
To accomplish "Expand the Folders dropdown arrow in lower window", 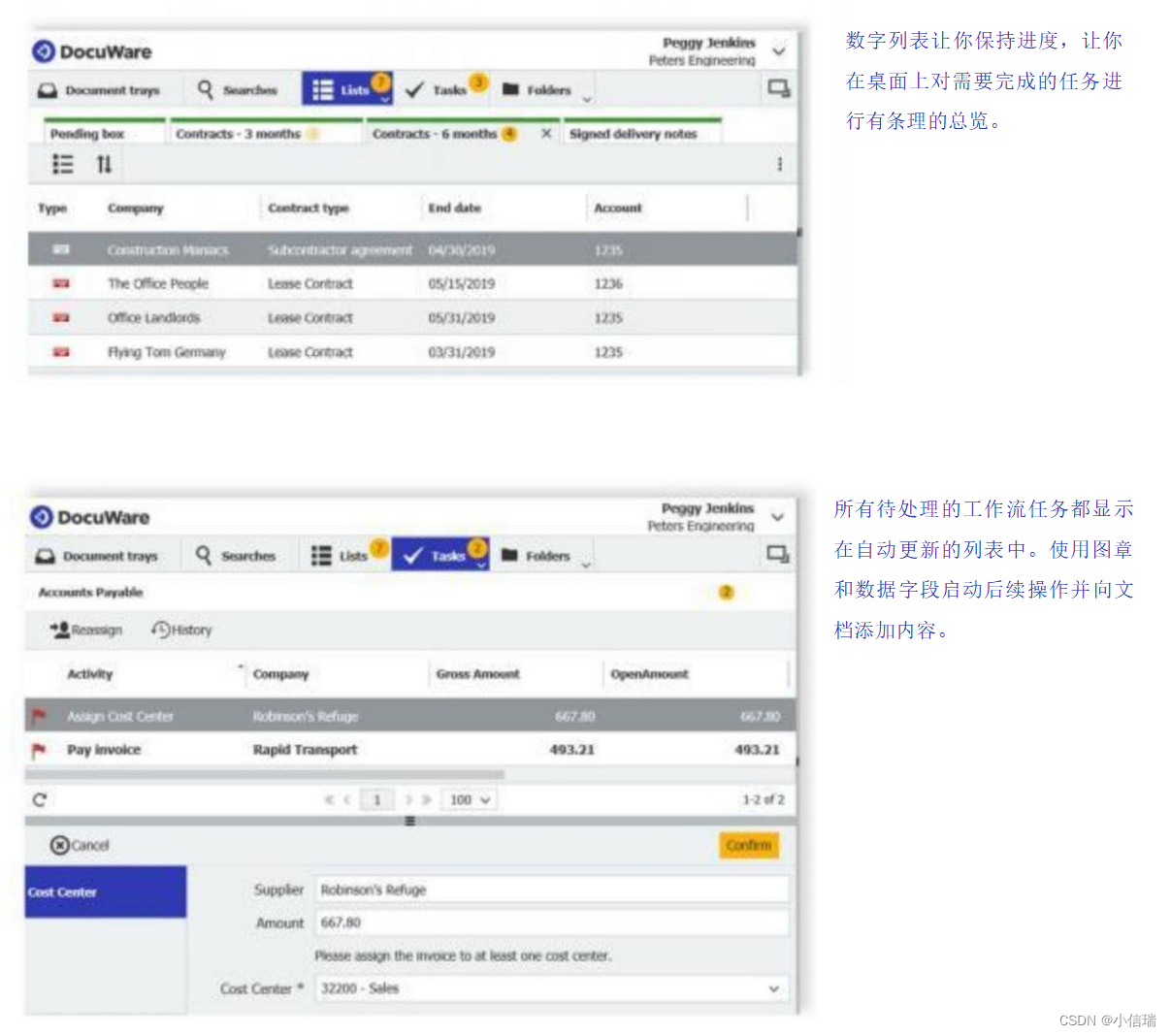I will (x=585, y=565).
